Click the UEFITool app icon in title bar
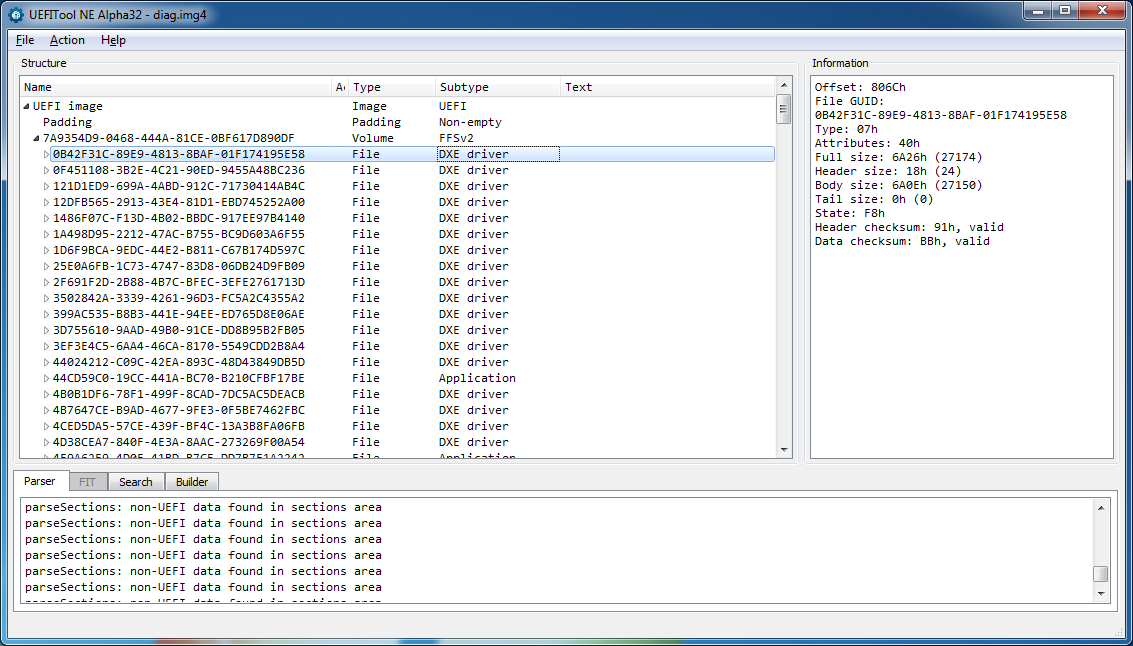Viewport: 1133px width, 646px height. coord(15,14)
